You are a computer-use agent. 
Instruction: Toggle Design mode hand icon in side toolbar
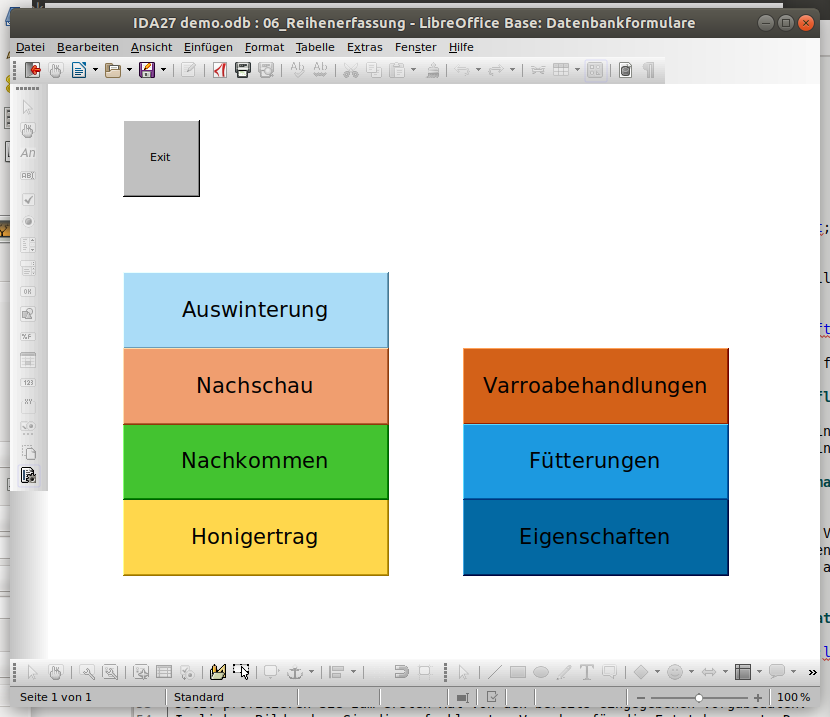[28, 130]
